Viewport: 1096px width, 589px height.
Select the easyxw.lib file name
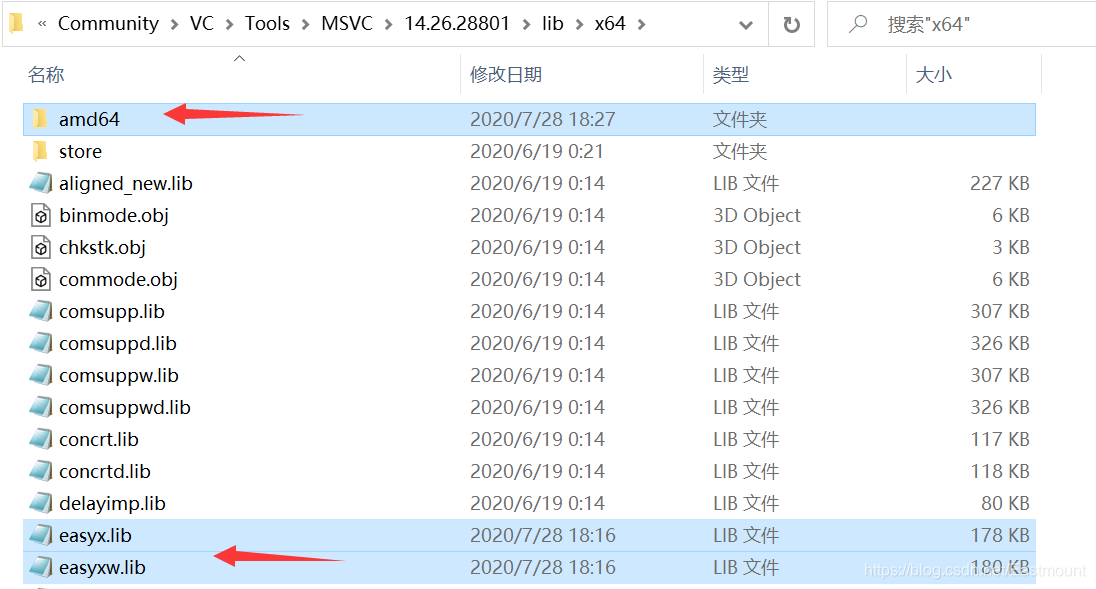pos(103,568)
